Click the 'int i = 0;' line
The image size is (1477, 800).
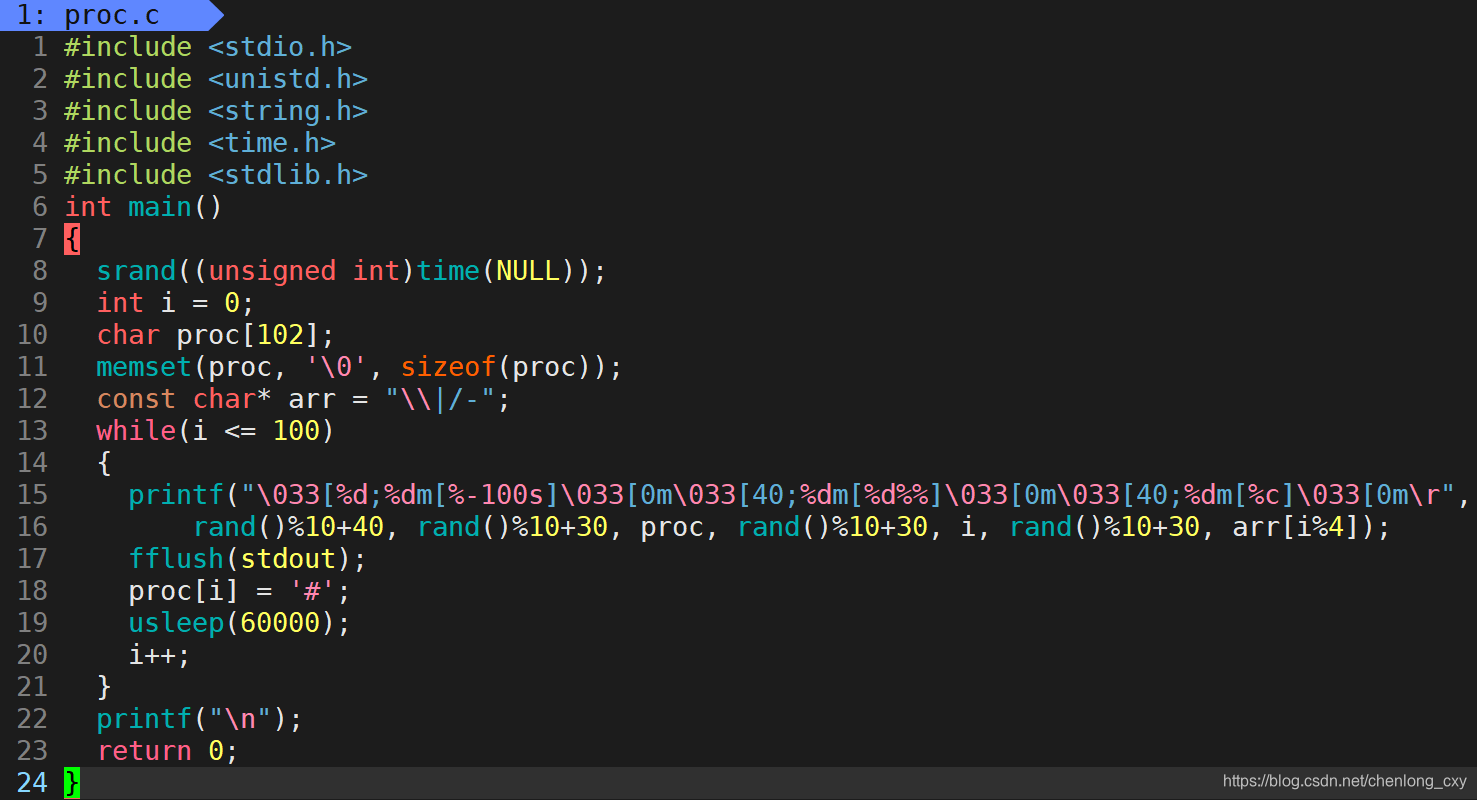(x=176, y=303)
